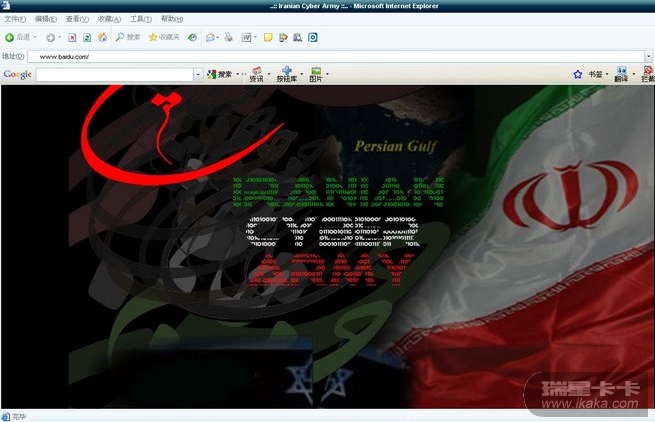Click the Refresh page icon

click(87, 38)
